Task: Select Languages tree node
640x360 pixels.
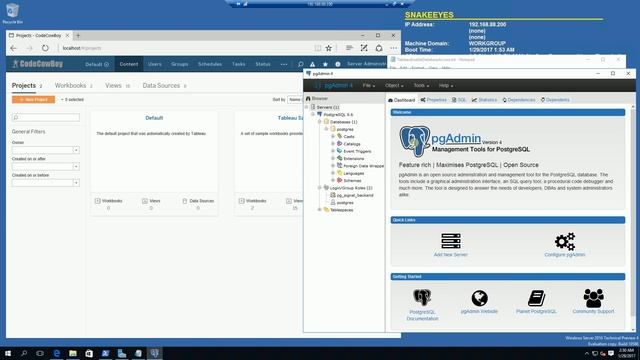Action: click(353, 173)
